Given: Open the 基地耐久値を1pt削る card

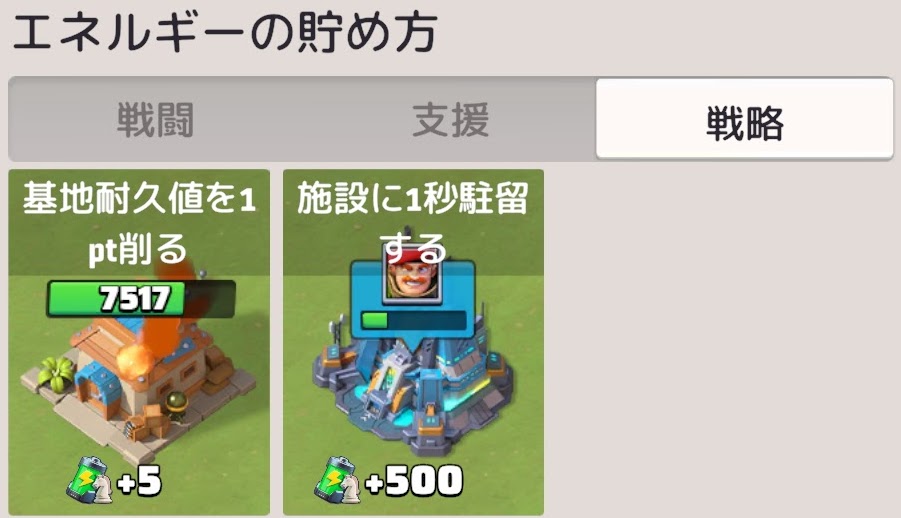Looking at the screenshot, I should pos(139,342).
